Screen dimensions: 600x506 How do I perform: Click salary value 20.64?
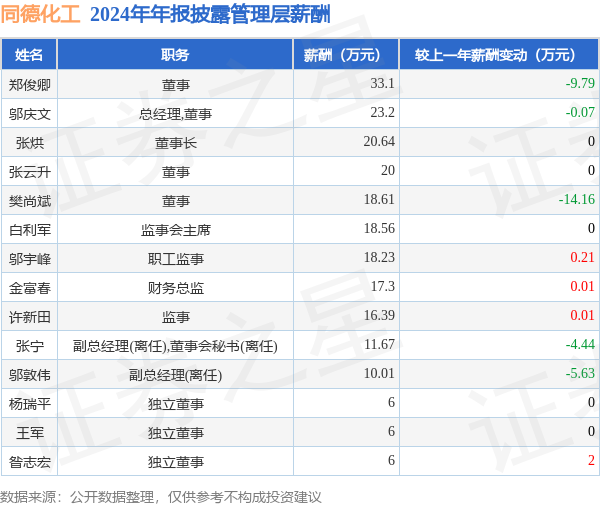[379, 141]
